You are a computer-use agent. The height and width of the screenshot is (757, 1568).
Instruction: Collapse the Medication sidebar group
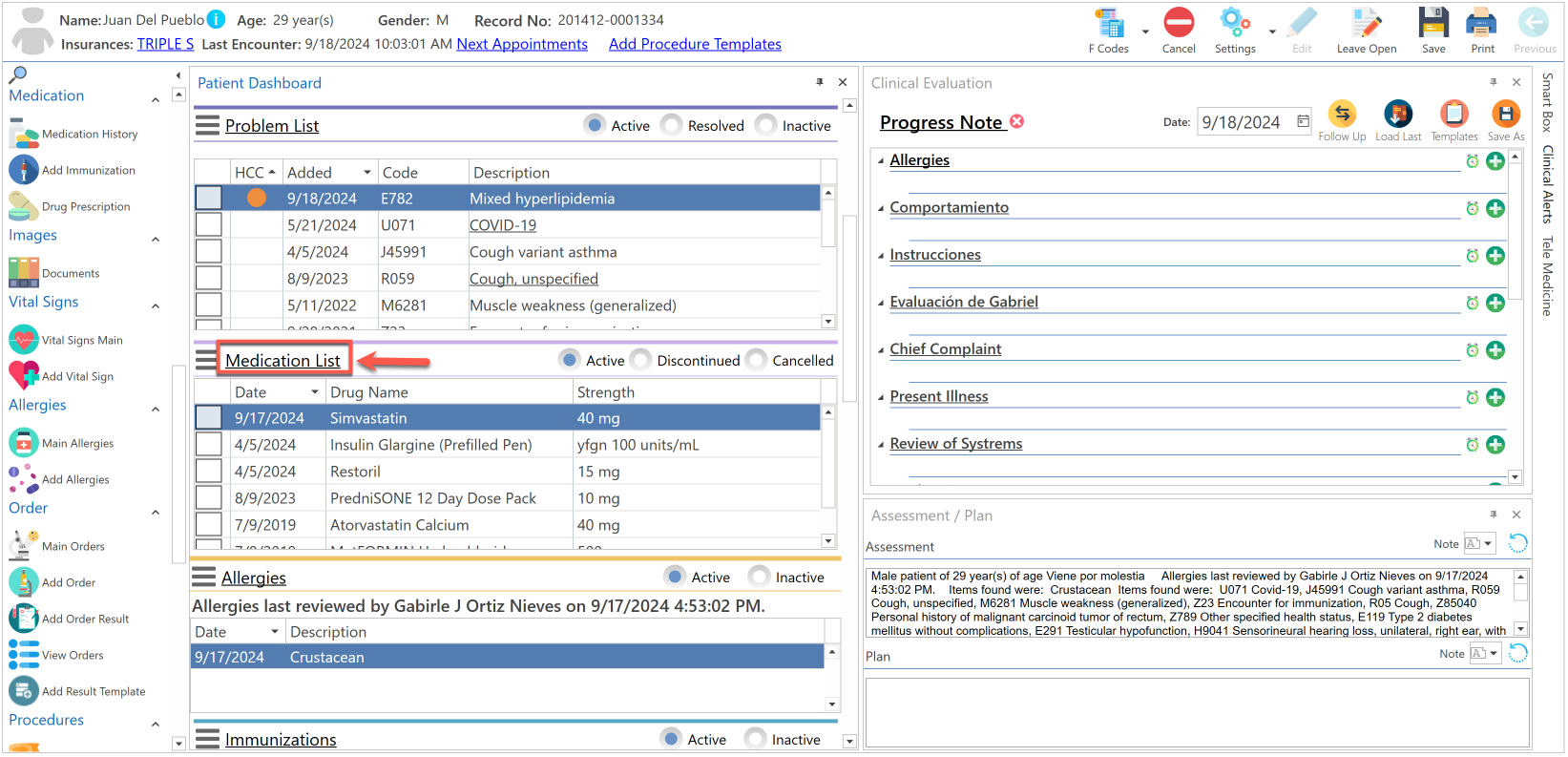(156, 100)
